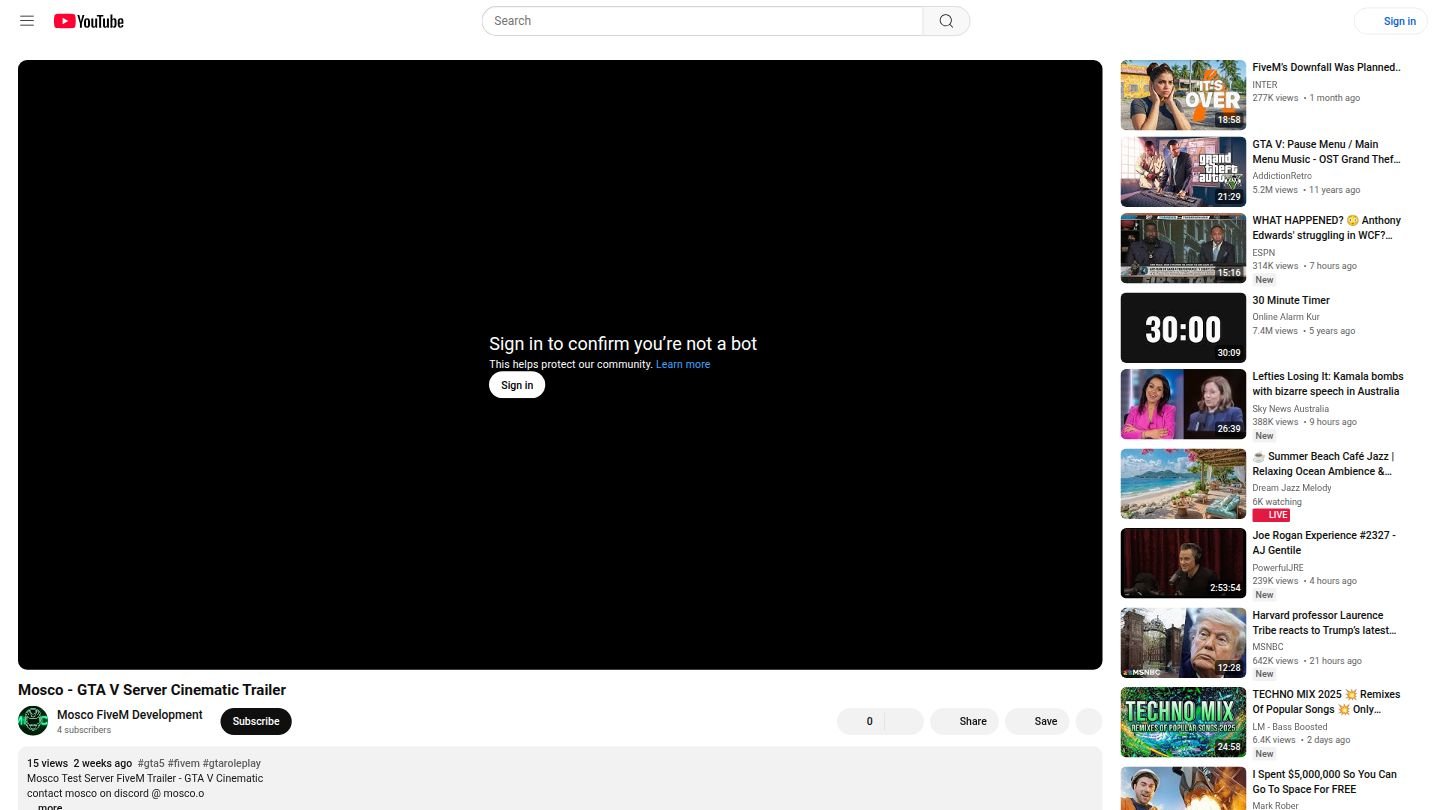Click title 'GTA V: Pause Menu / Main Menu Music'

tap(1326, 152)
